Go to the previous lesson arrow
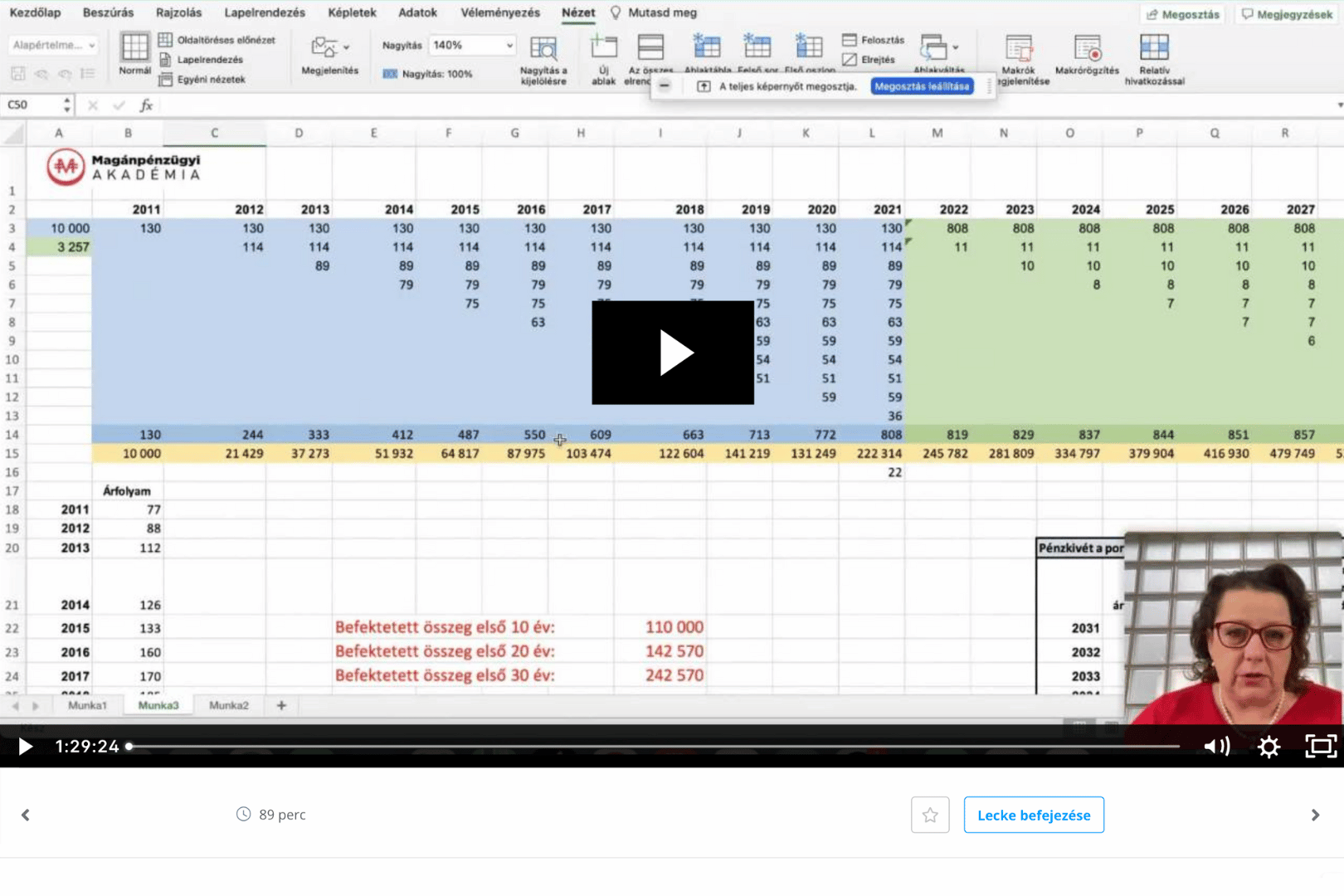The width and height of the screenshot is (1344, 896). (x=26, y=815)
